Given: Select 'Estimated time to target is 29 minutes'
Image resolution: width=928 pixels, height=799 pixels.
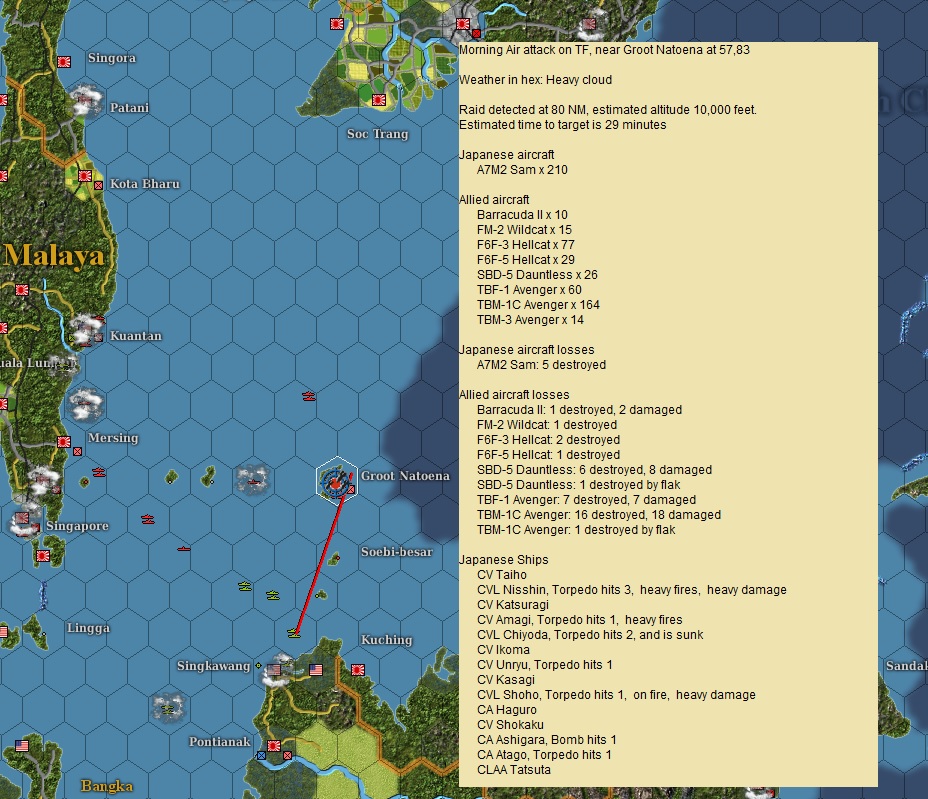Looking at the screenshot, I should click(563, 125).
